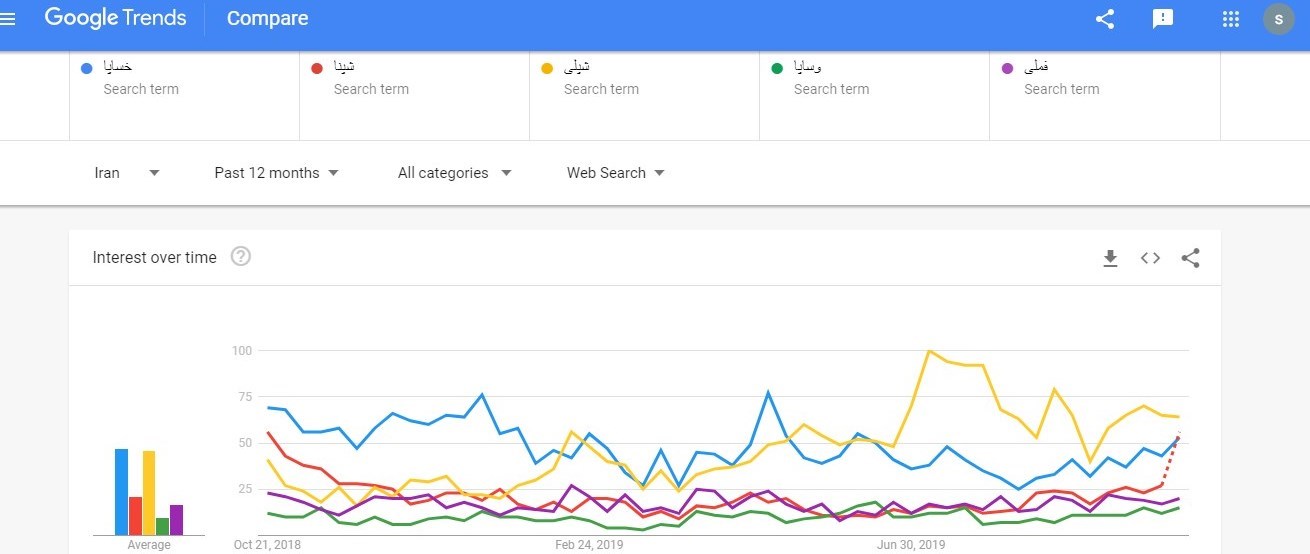Open help for Interest over time
This screenshot has height=554, width=1310.
coord(241,257)
